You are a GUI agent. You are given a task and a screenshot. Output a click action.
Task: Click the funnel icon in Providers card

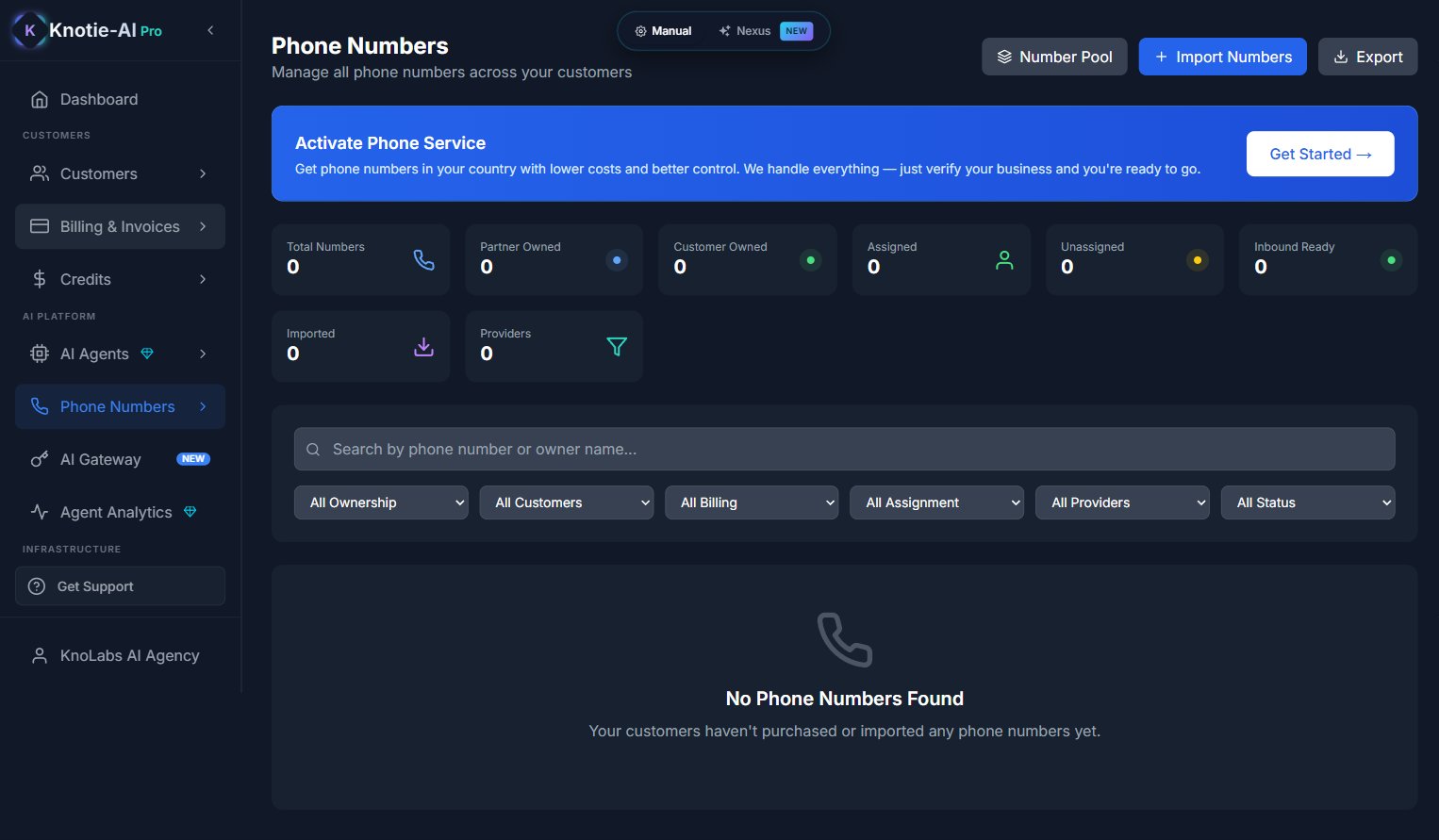tap(617, 347)
